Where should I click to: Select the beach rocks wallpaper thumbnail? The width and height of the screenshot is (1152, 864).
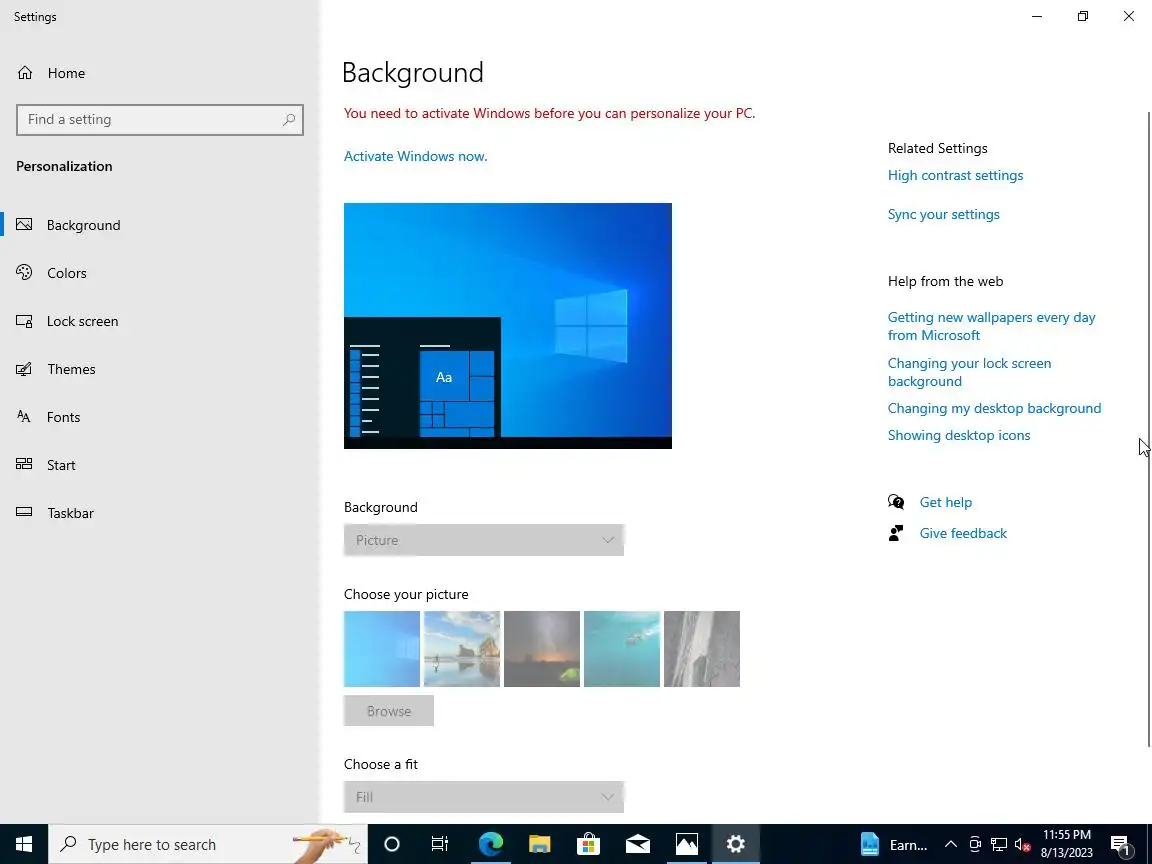click(462, 649)
